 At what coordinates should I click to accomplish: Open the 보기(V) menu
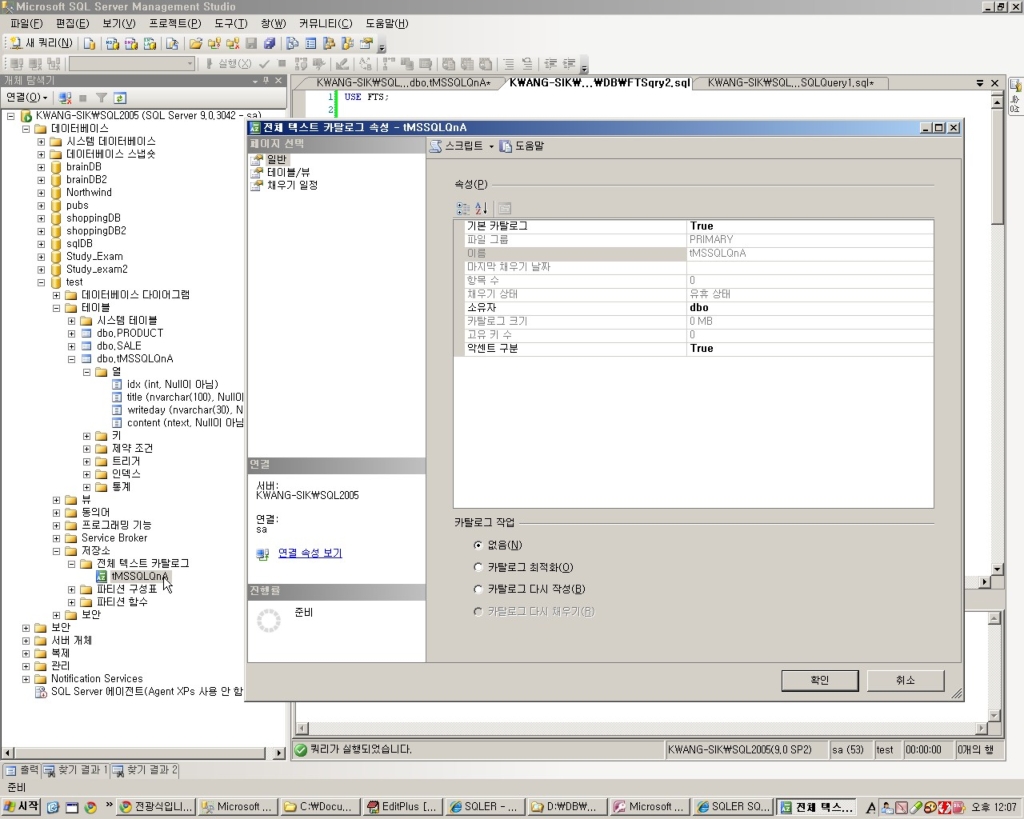click(x=119, y=24)
